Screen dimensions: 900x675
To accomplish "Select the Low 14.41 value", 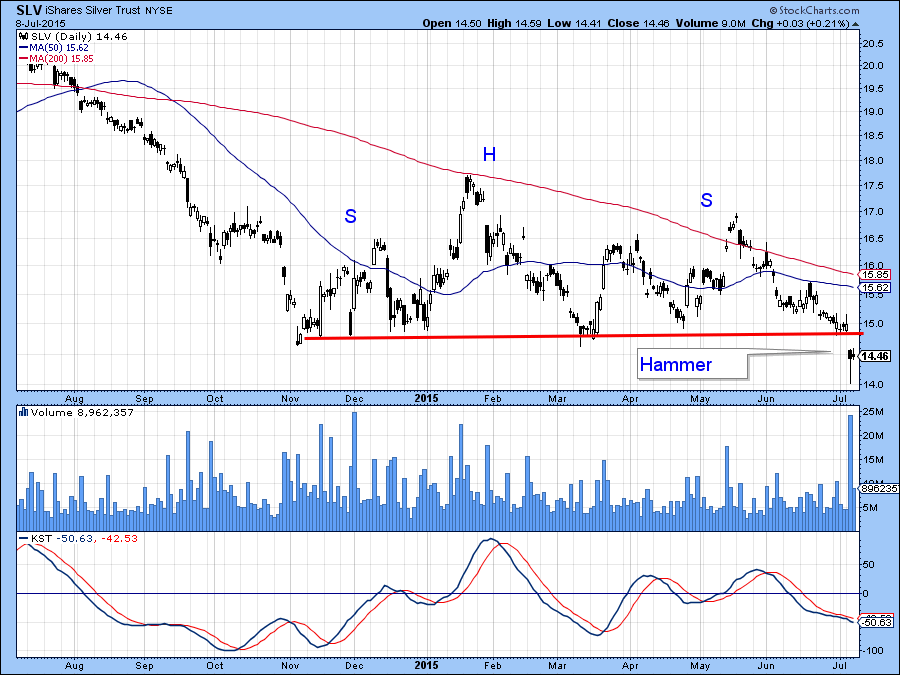I will tap(573, 24).
